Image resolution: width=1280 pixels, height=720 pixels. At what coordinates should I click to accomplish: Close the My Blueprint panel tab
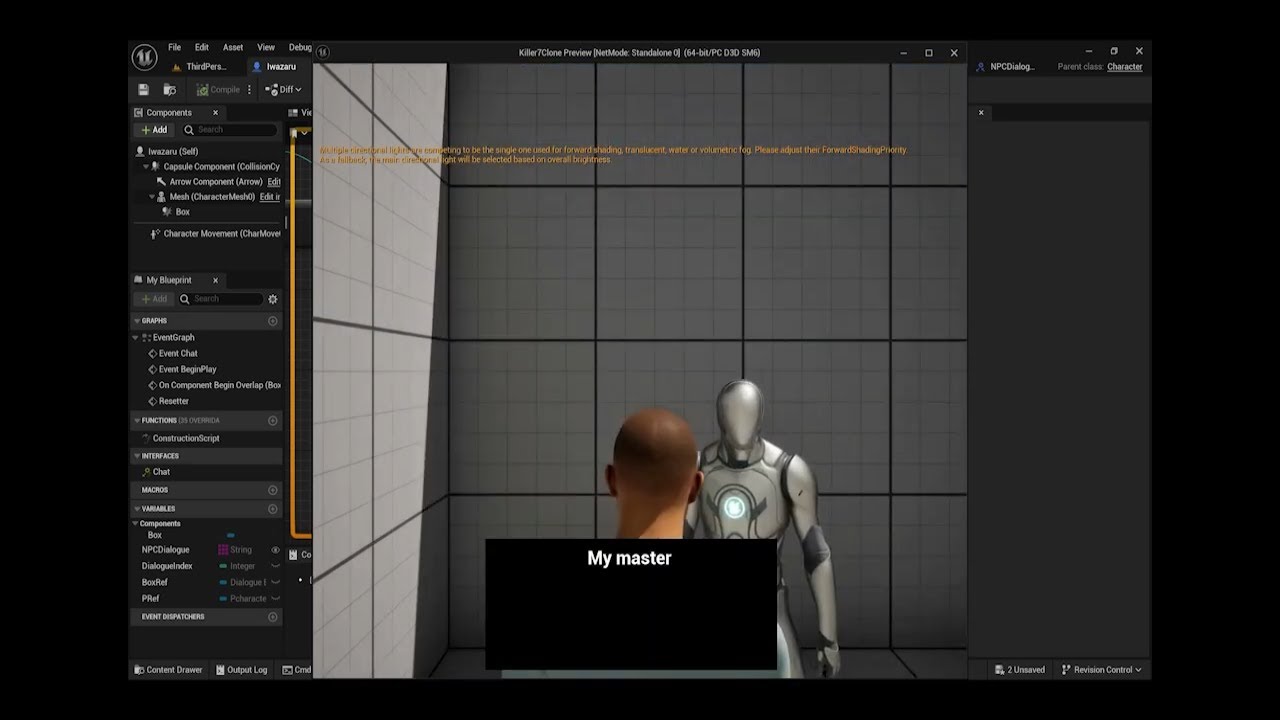click(x=215, y=280)
